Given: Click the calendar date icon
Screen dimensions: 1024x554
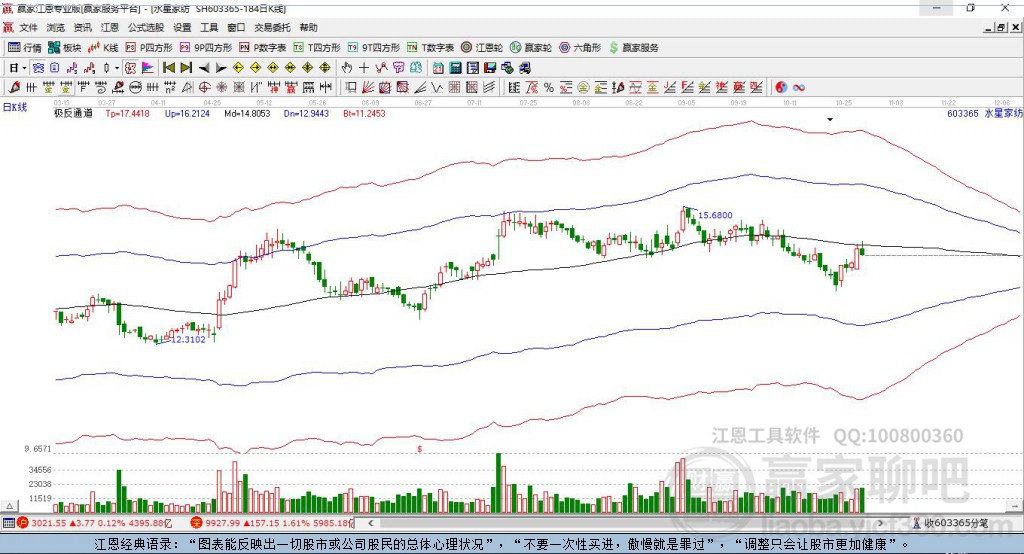Looking at the screenshot, I should coord(438,68).
